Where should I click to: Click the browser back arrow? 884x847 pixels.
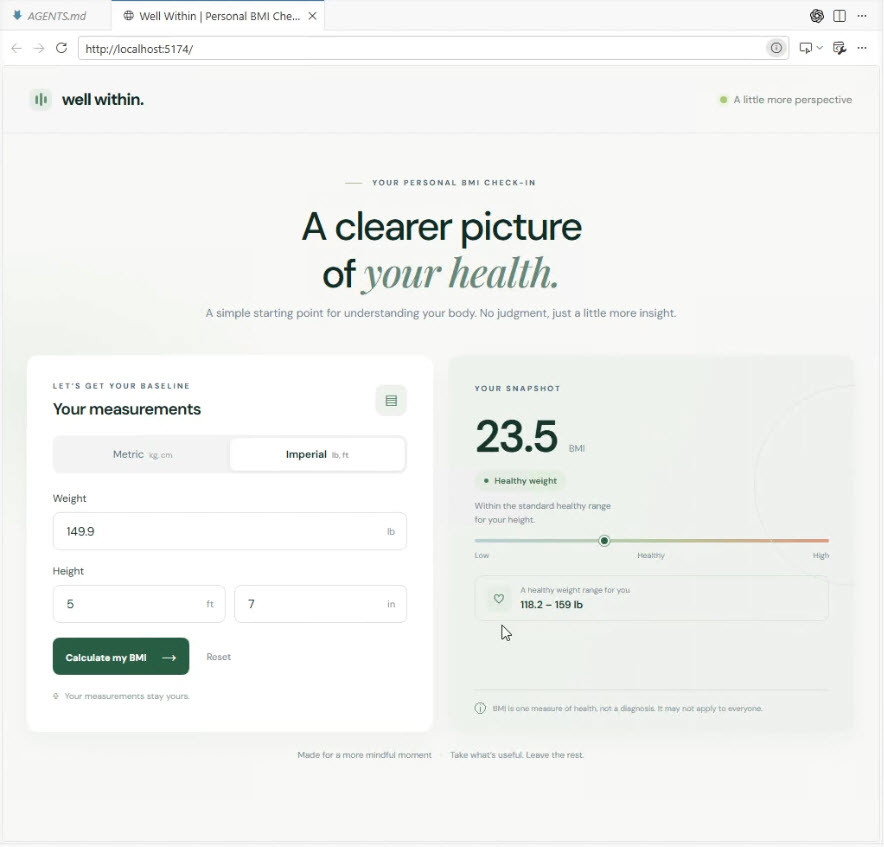coord(16,48)
